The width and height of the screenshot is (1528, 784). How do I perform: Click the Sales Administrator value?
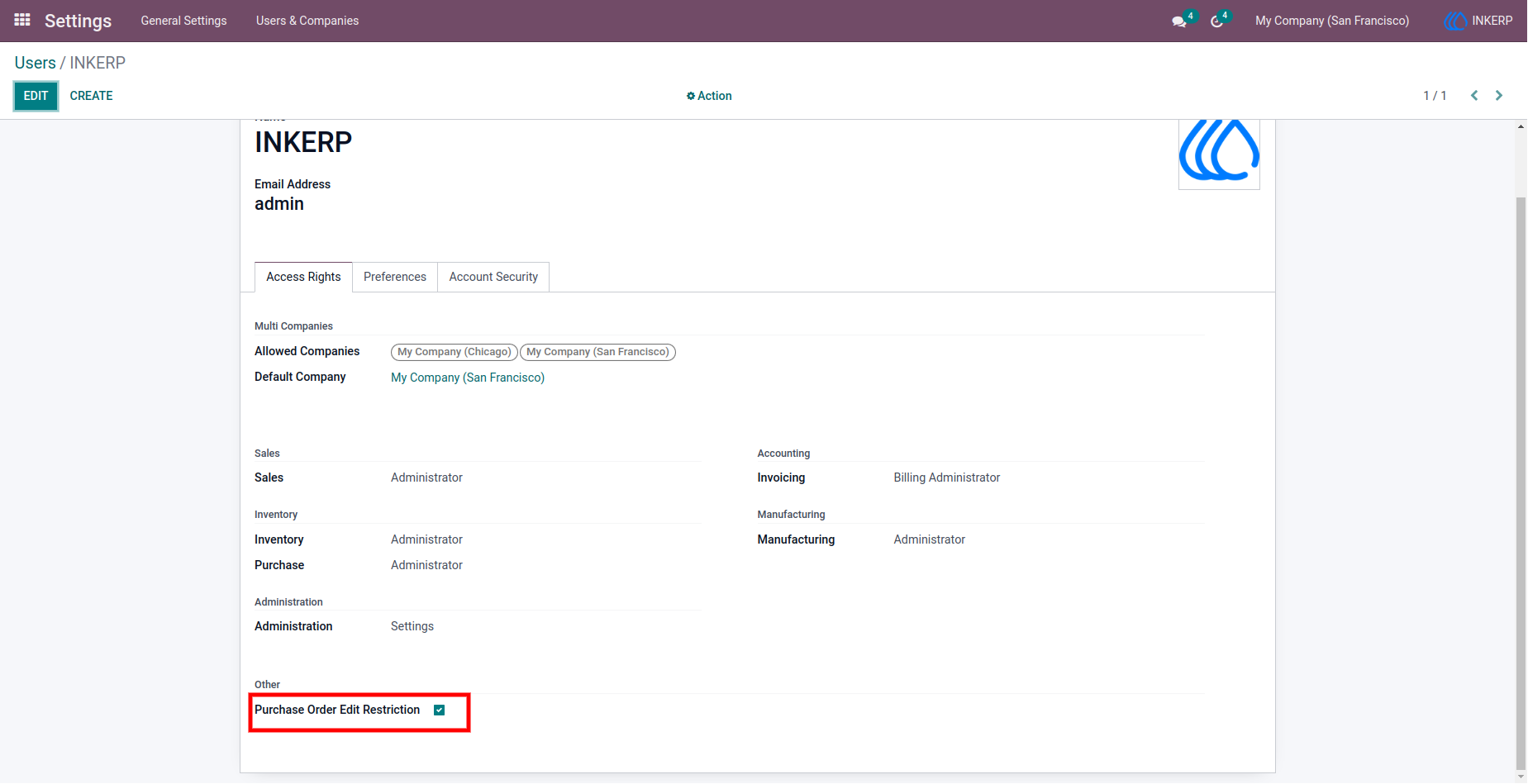pos(426,478)
